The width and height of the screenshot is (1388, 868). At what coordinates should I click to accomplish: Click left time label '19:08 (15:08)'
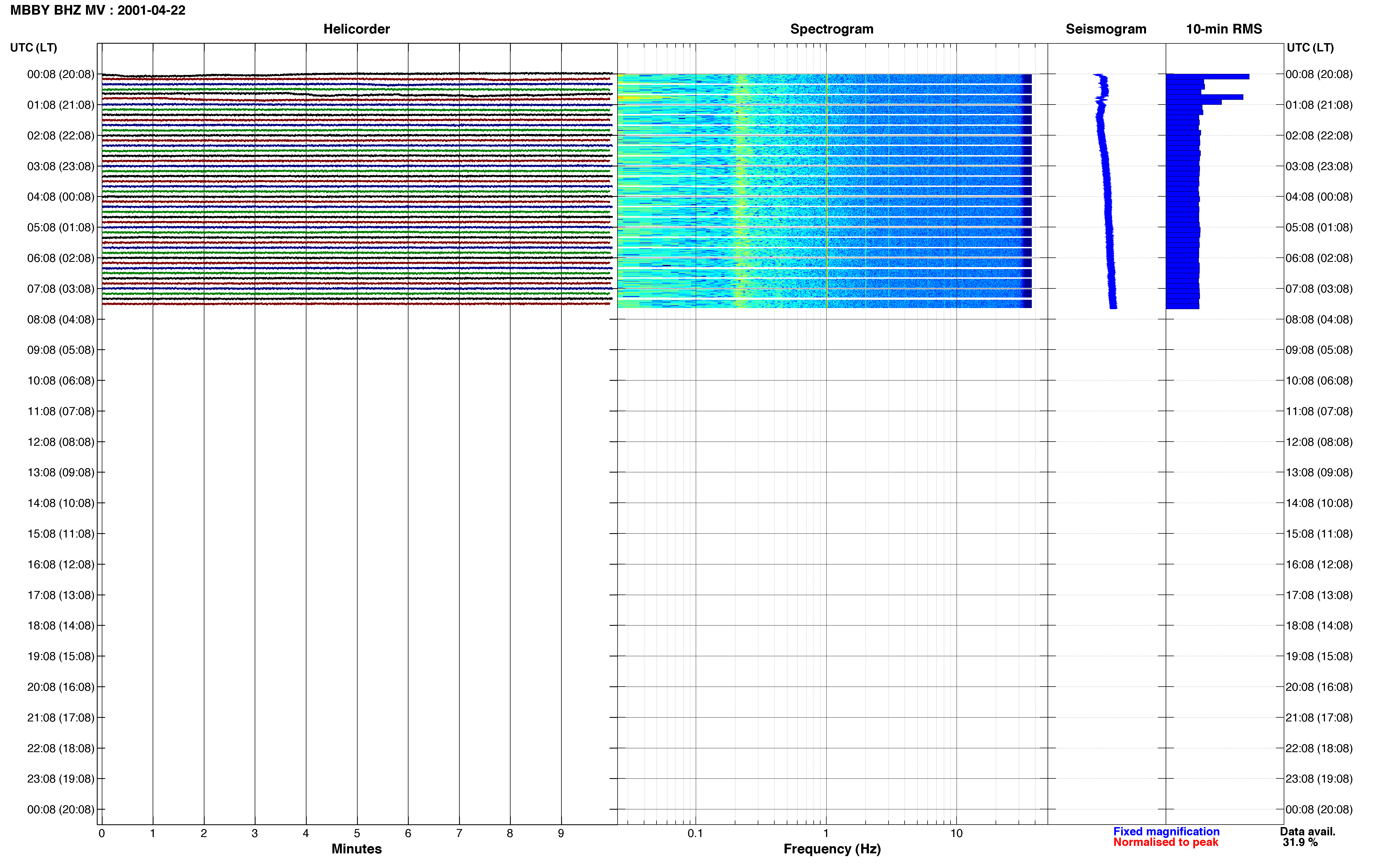click(60, 656)
